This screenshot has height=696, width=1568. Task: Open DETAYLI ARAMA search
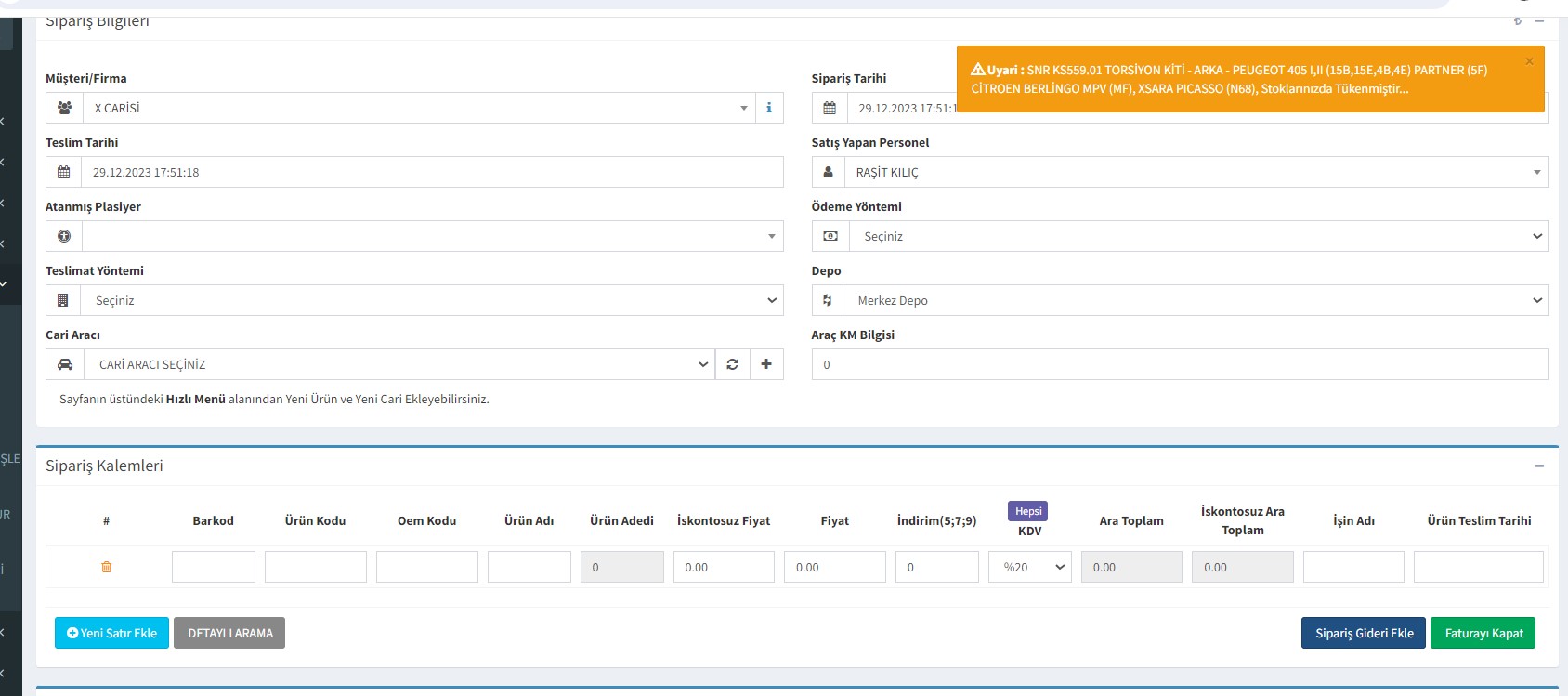click(x=229, y=633)
